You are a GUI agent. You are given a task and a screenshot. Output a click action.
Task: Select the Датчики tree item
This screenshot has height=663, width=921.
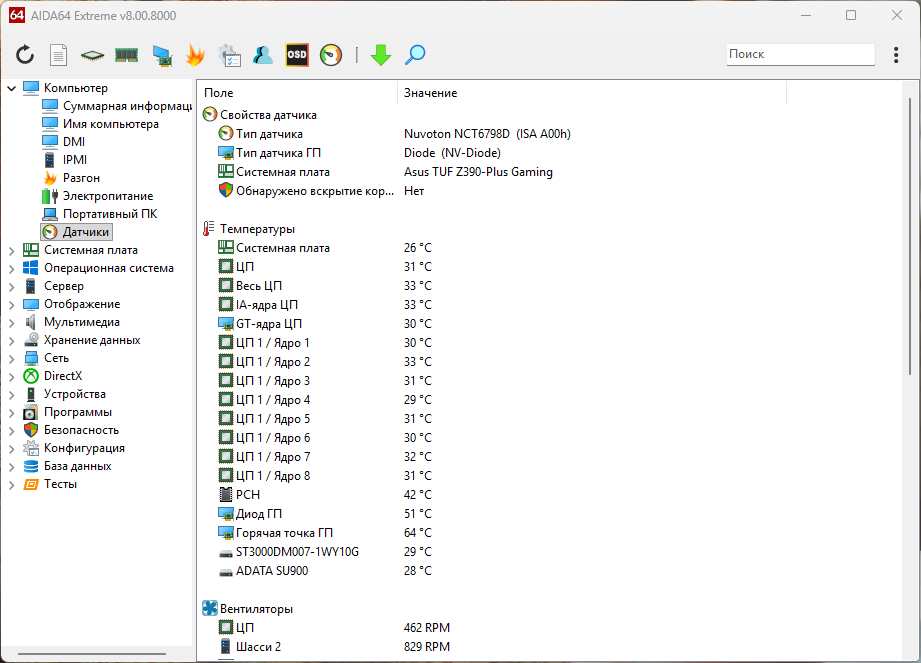(x=76, y=232)
